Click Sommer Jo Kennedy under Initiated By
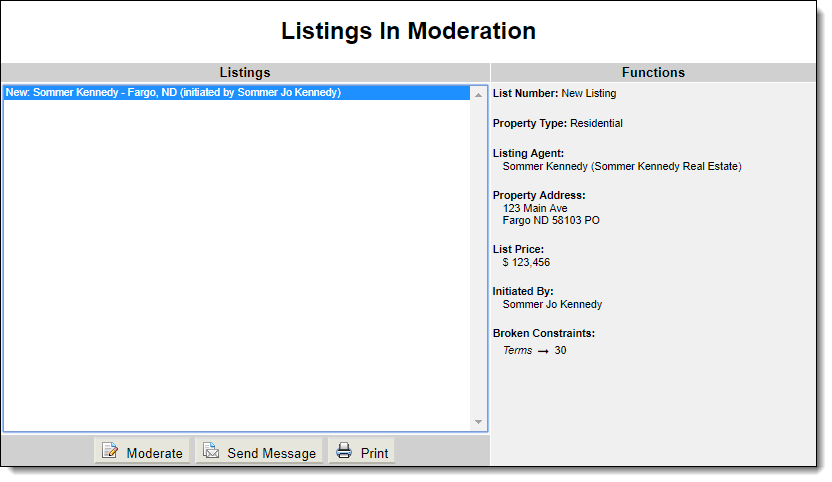This screenshot has height=482, width=832. click(552, 304)
